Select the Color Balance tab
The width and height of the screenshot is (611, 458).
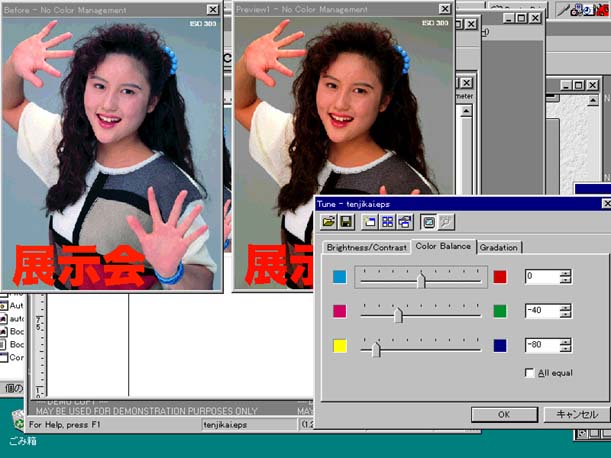[x=443, y=246]
